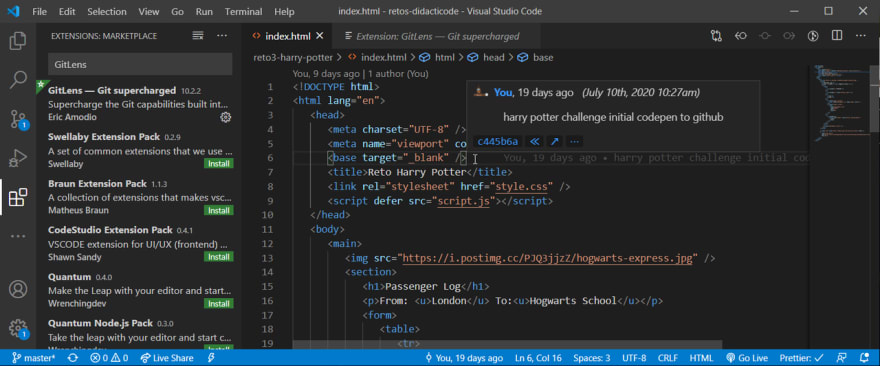Image resolution: width=880 pixels, height=366 pixels.
Task: Open the Help menu
Action: pos(284,11)
